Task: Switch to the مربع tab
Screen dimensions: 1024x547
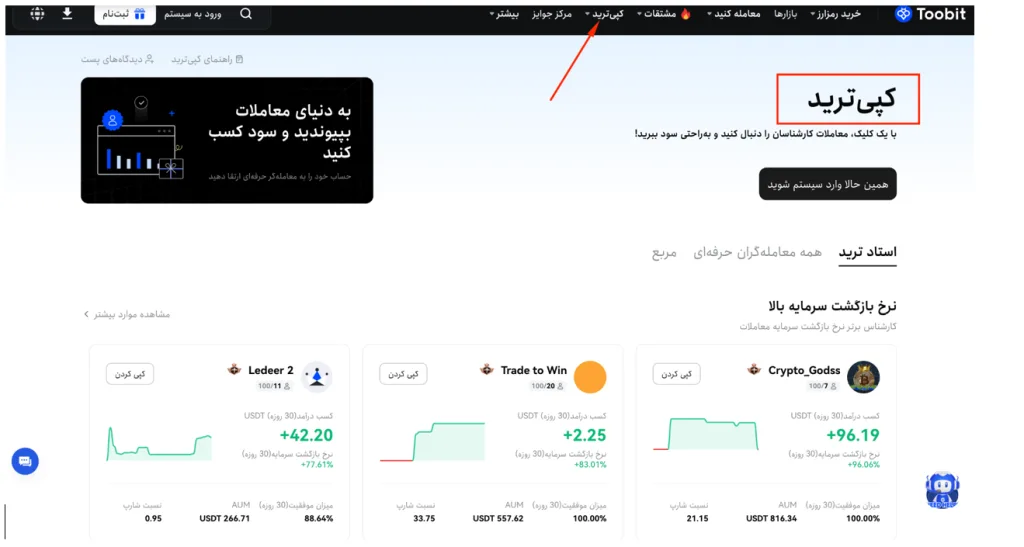Action: pyautogui.click(x=664, y=252)
